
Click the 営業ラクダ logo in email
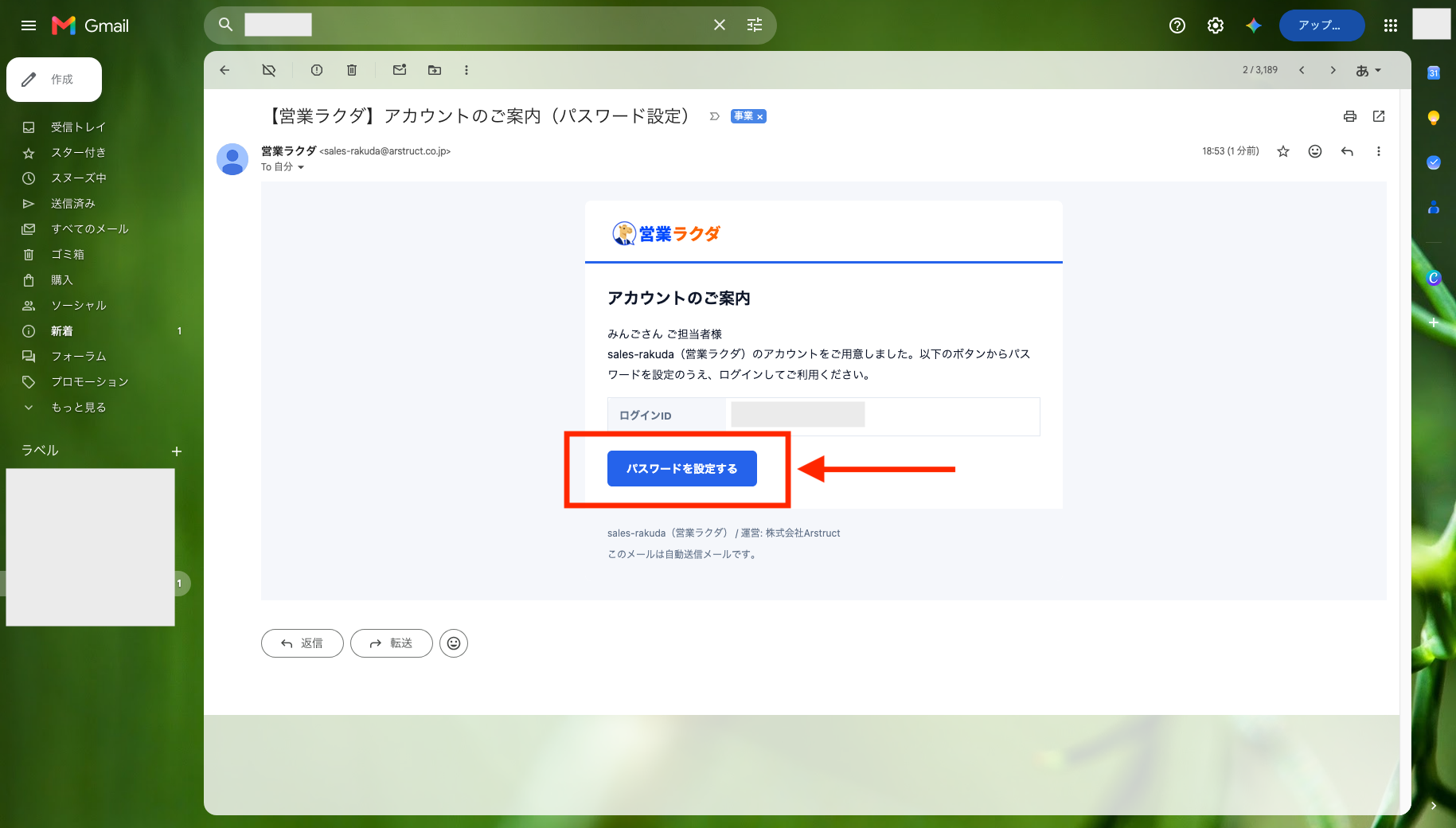[666, 234]
